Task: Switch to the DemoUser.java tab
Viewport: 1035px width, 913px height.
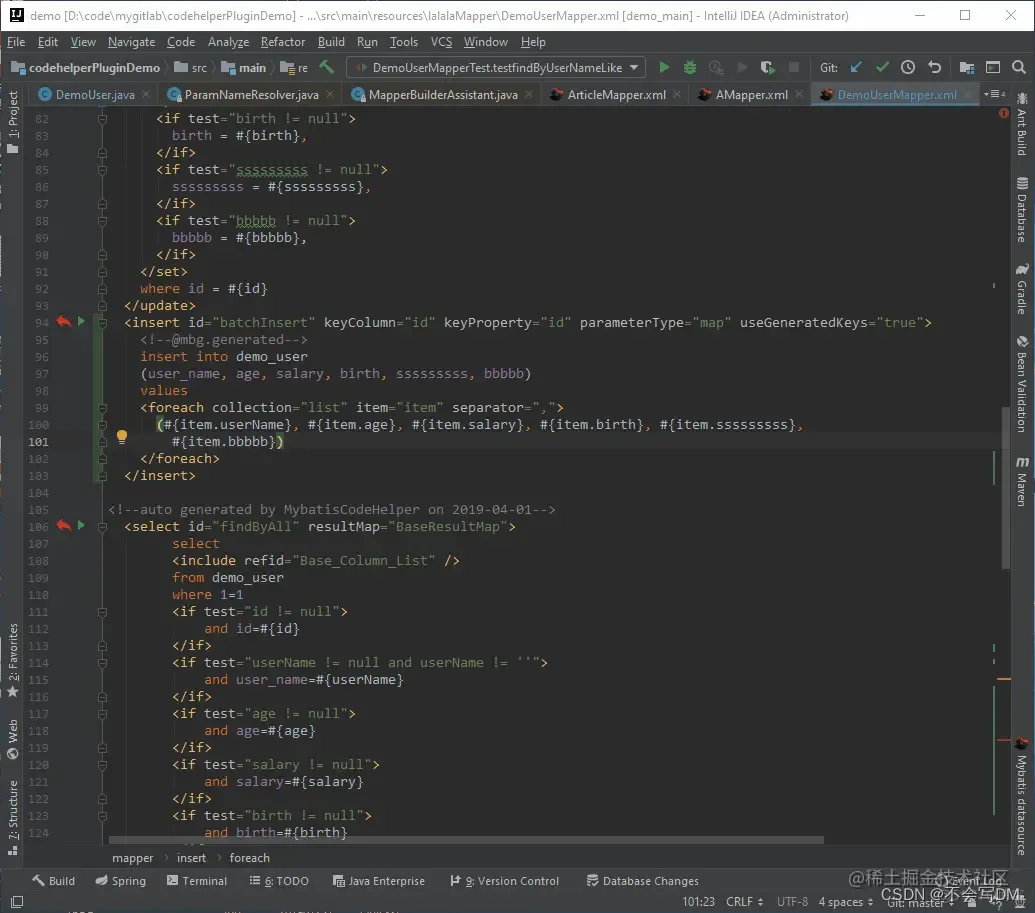Action: coord(95,94)
